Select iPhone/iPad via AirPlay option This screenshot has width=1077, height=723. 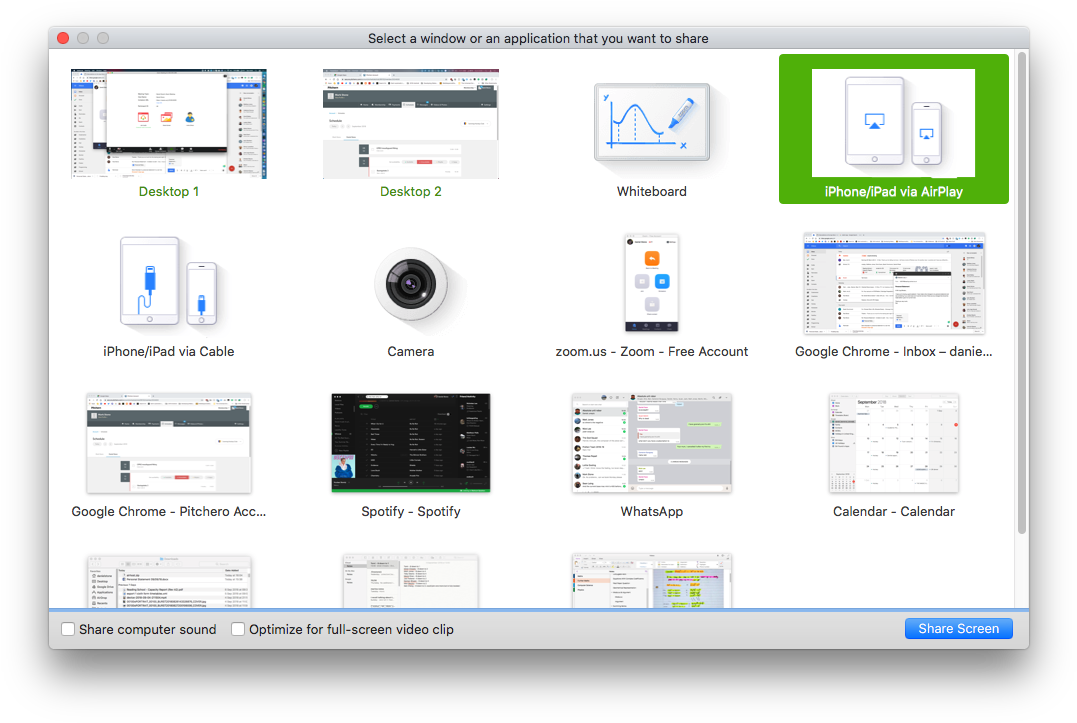point(894,129)
